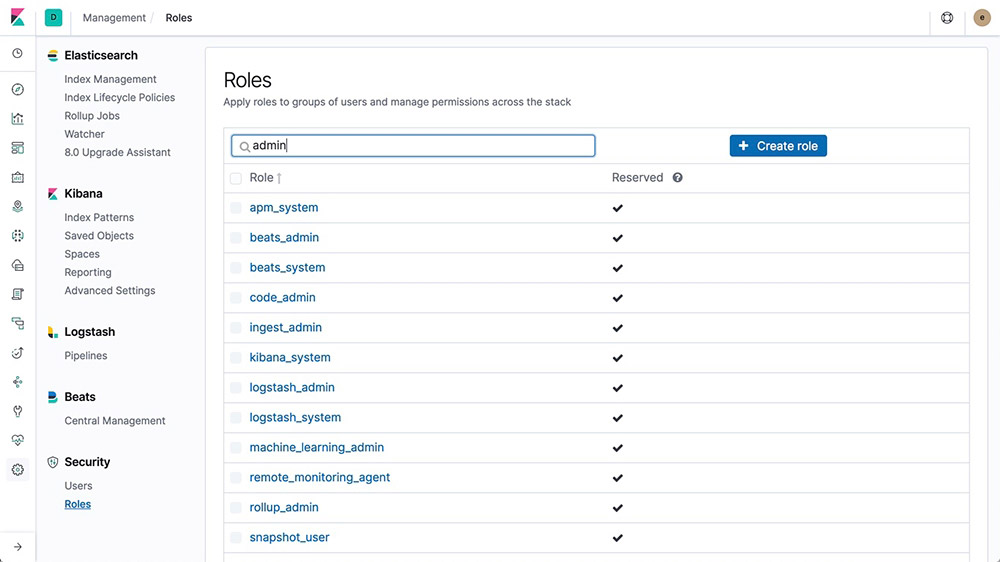The image size is (1000, 562).
Task: Open Maps icon in sidebar
Action: 18,206
